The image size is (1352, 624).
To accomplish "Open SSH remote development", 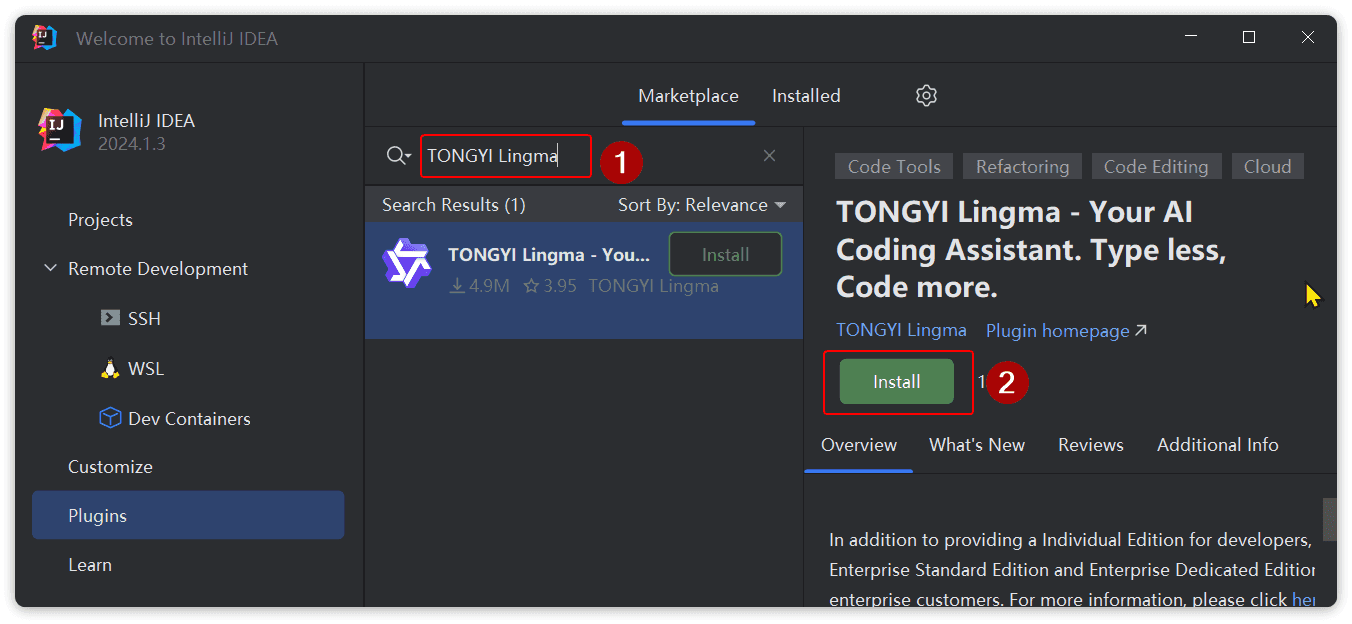I will pyautogui.click(x=144, y=319).
